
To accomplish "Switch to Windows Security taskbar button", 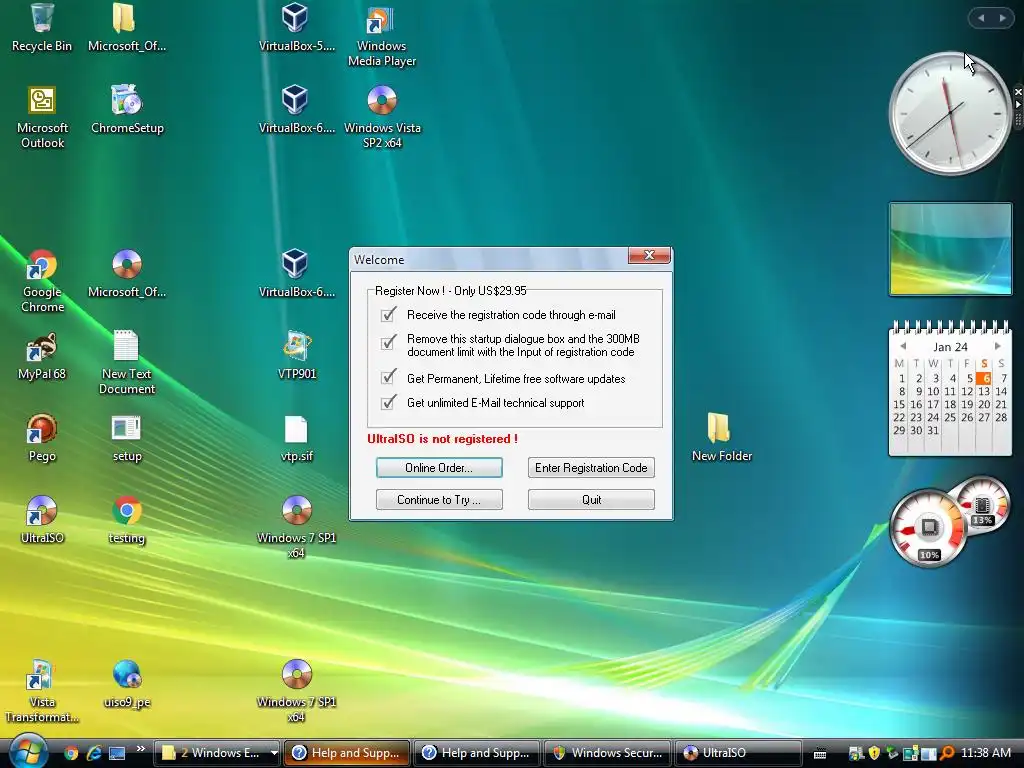I will [x=608, y=753].
